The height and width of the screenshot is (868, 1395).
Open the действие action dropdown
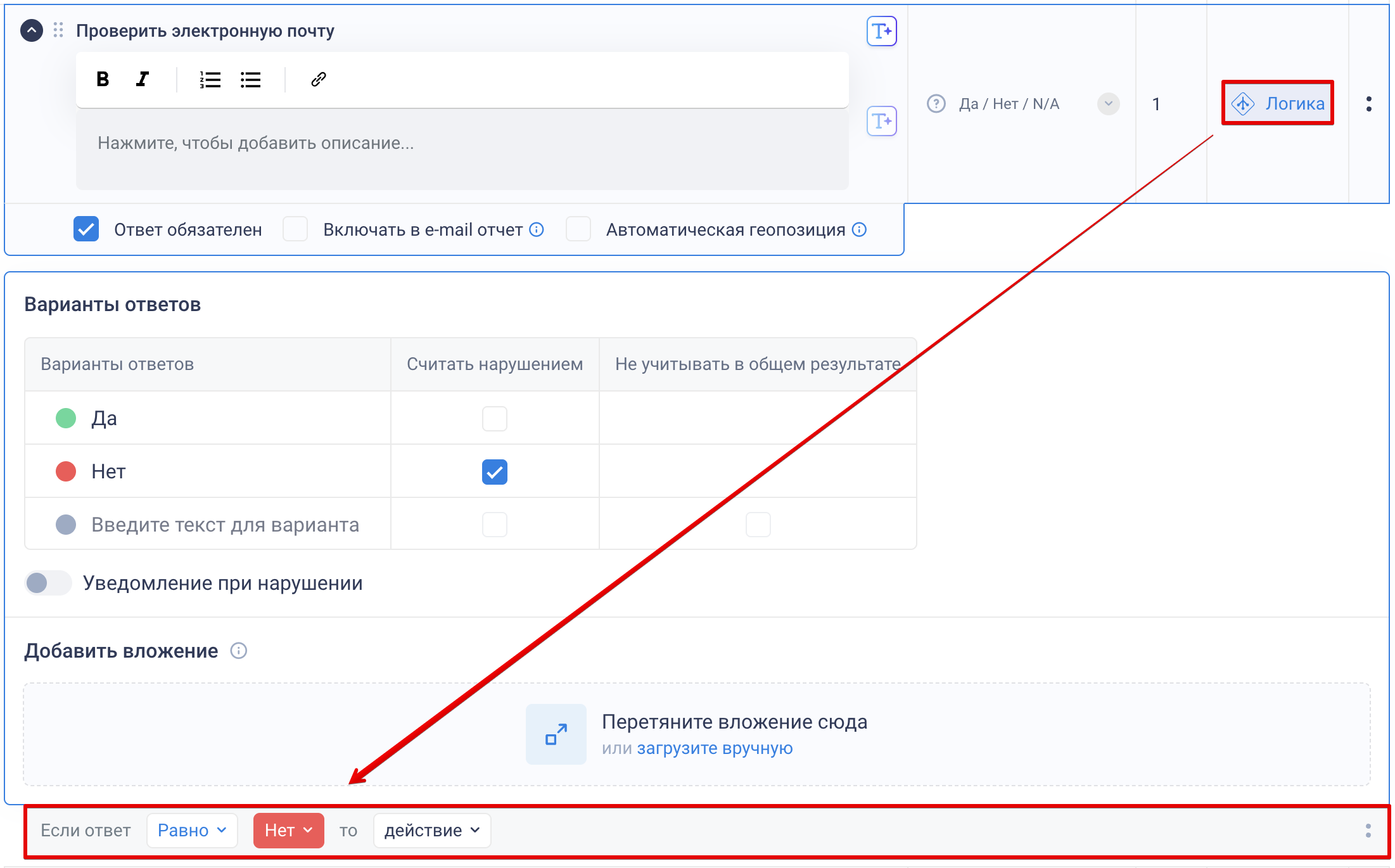tap(432, 830)
